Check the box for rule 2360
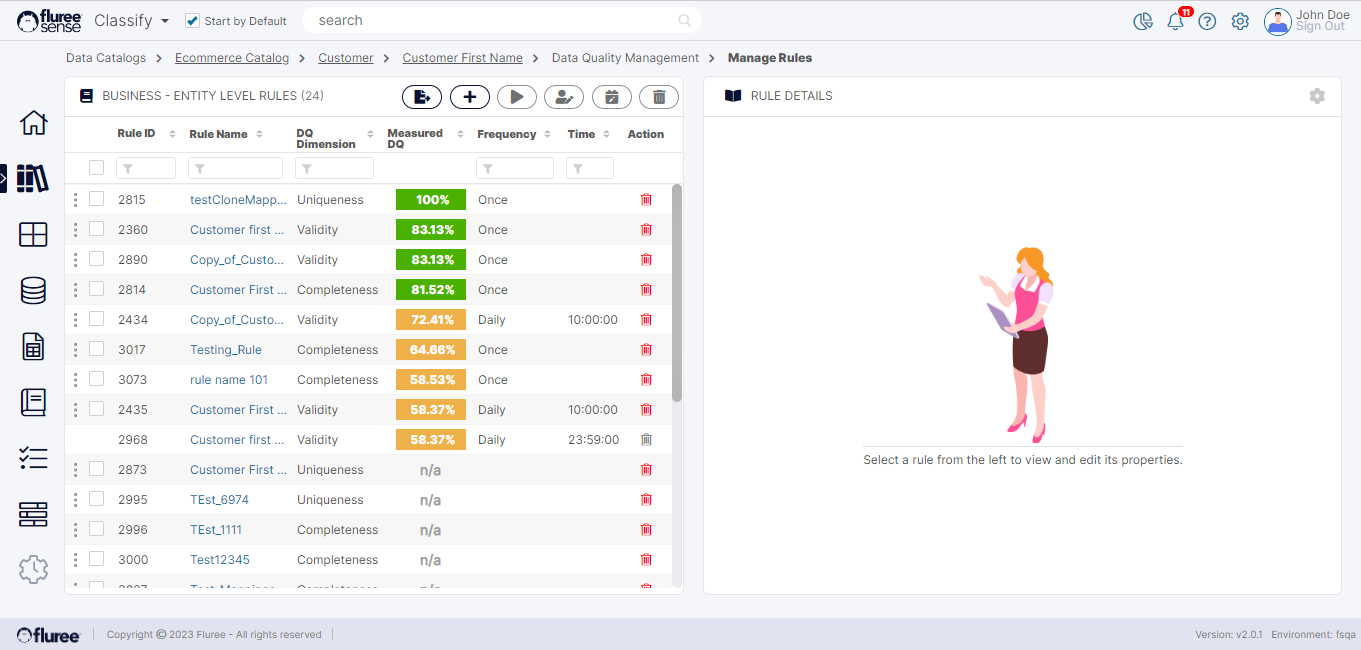Viewport: 1361px width, 650px height. [96, 229]
